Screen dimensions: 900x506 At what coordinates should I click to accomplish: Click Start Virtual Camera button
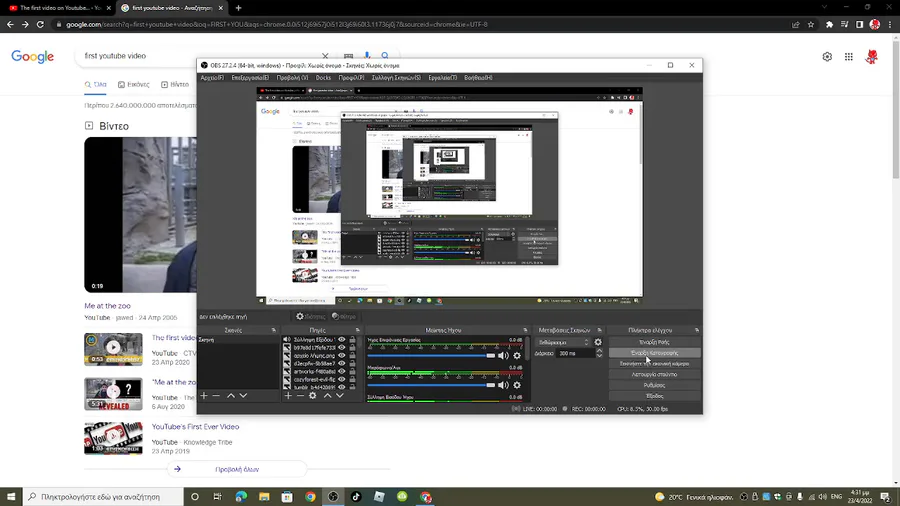pyautogui.click(x=654, y=364)
